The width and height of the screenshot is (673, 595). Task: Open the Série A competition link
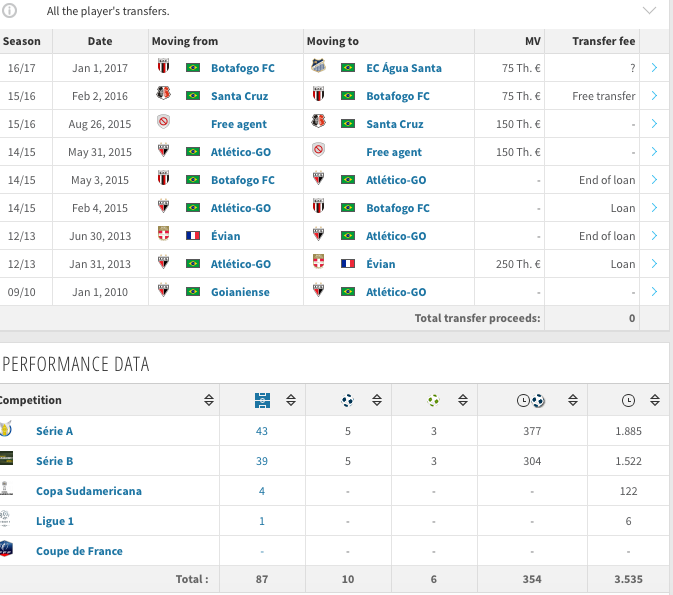pos(54,431)
